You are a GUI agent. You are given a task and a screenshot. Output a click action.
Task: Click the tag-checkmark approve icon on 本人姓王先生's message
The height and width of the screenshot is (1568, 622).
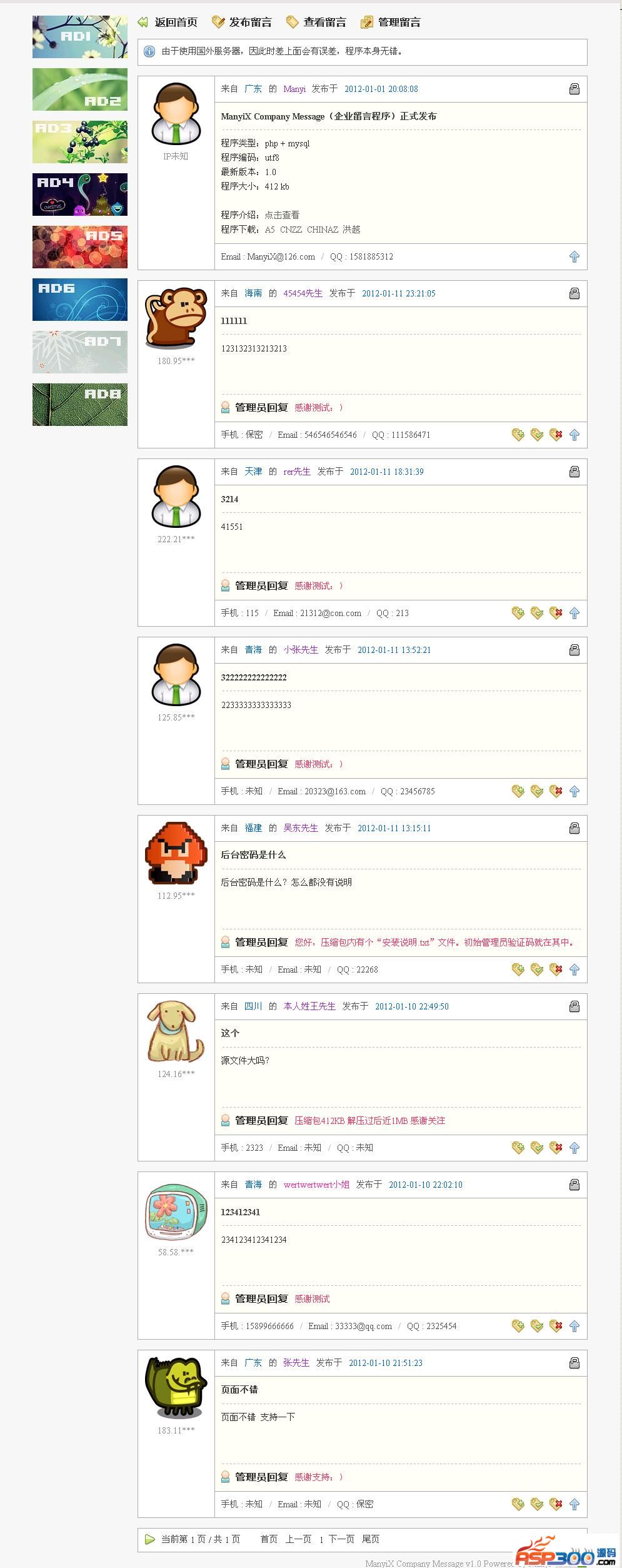(x=536, y=1148)
